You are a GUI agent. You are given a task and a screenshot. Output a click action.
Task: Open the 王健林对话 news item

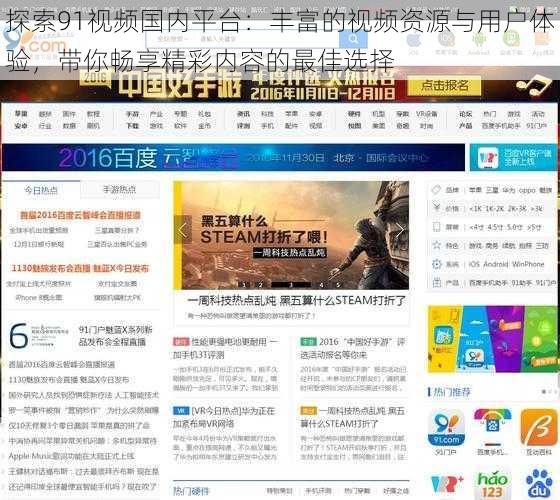[x=84, y=471]
